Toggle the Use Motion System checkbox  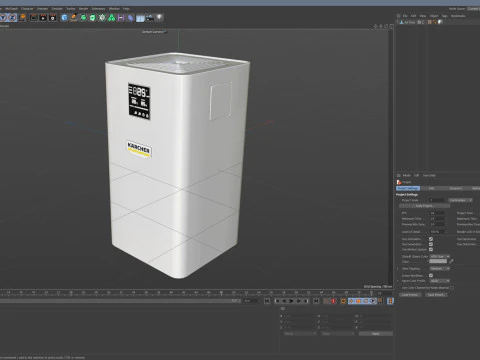(431, 249)
